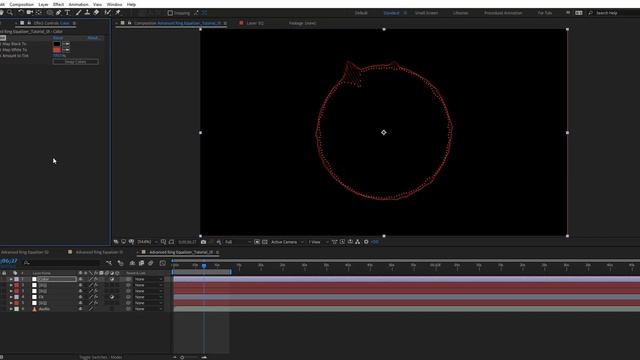Click the timeline layer search field
640x360 pixels.
(62, 263)
